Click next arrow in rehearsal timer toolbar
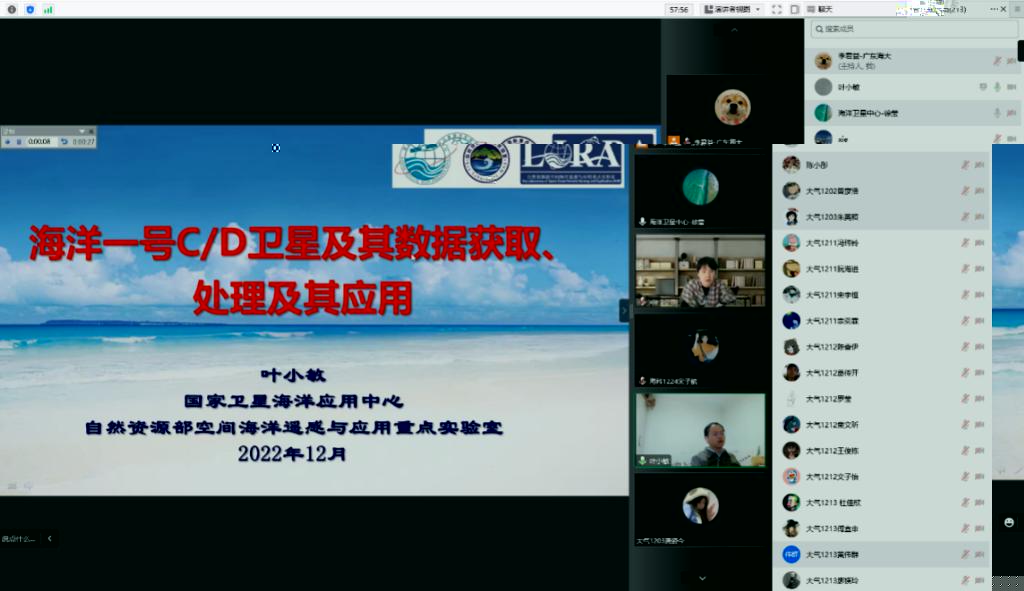 [x=8, y=142]
